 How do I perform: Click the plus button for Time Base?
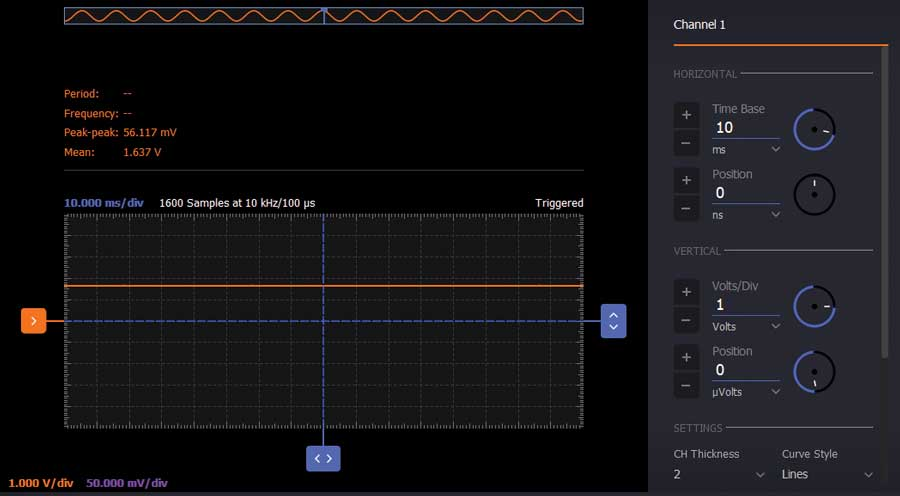point(686,115)
